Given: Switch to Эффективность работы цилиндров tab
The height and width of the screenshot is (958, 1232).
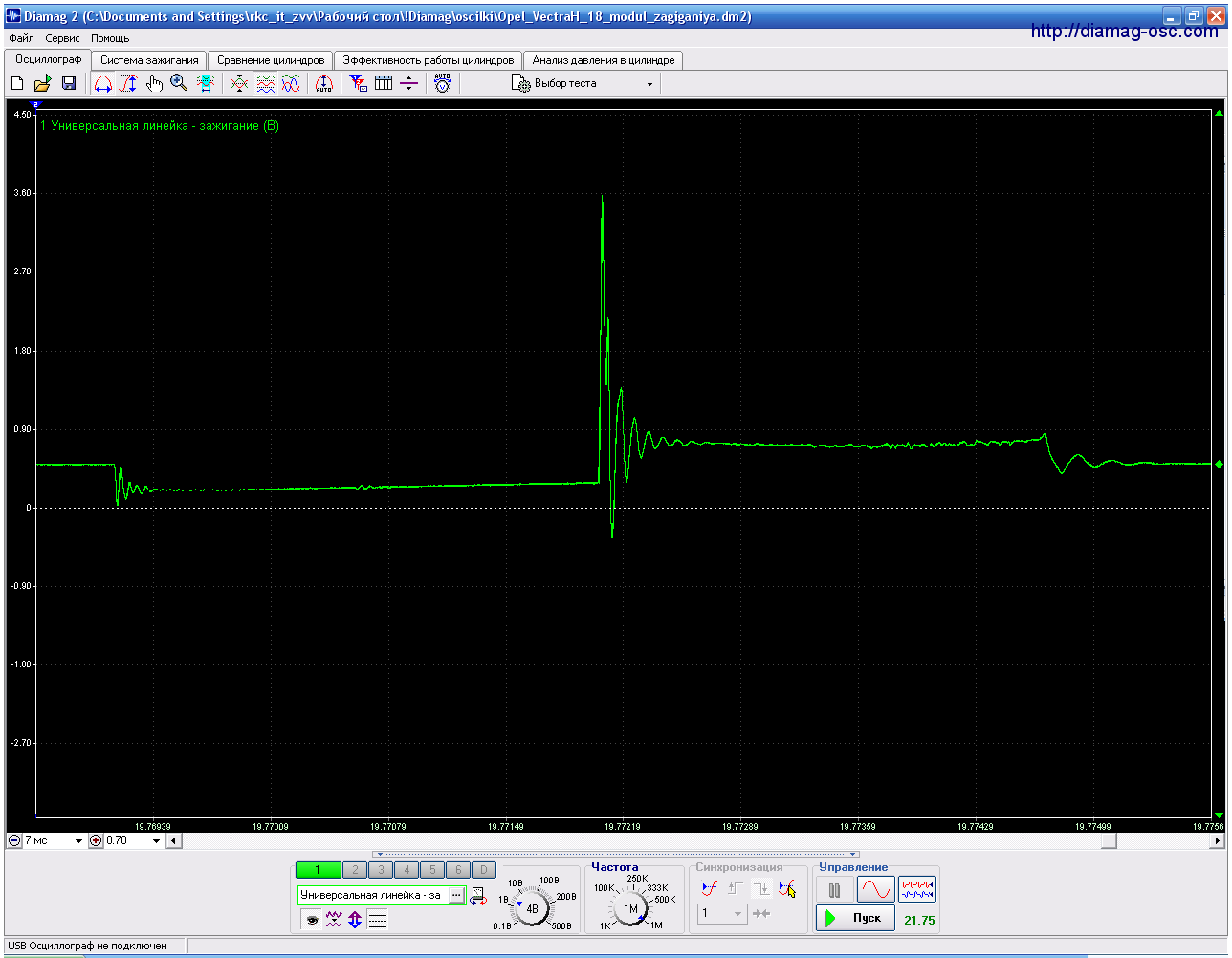Looking at the screenshot, I should coord(429,60).
